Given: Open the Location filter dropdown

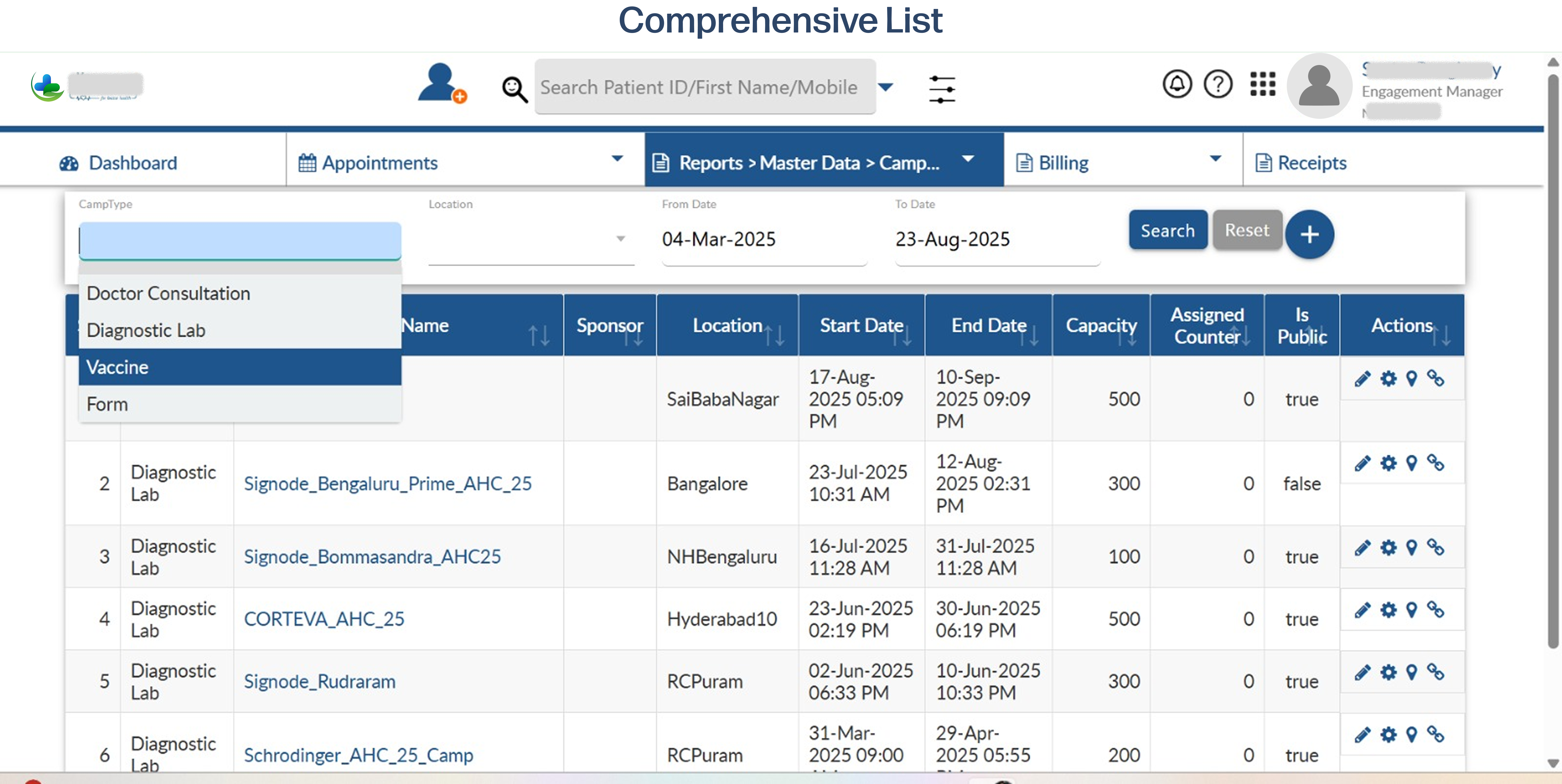Looking at the screenshot, I should [531, 239].
